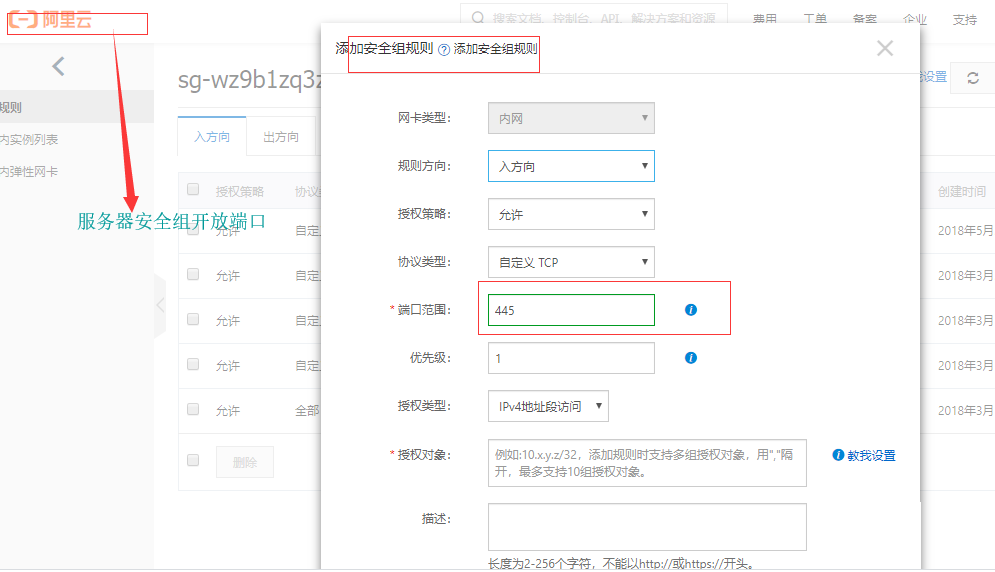Click the info icon beside priority field
This screenshot has width=995, height=572.
[x=691, y=358]
